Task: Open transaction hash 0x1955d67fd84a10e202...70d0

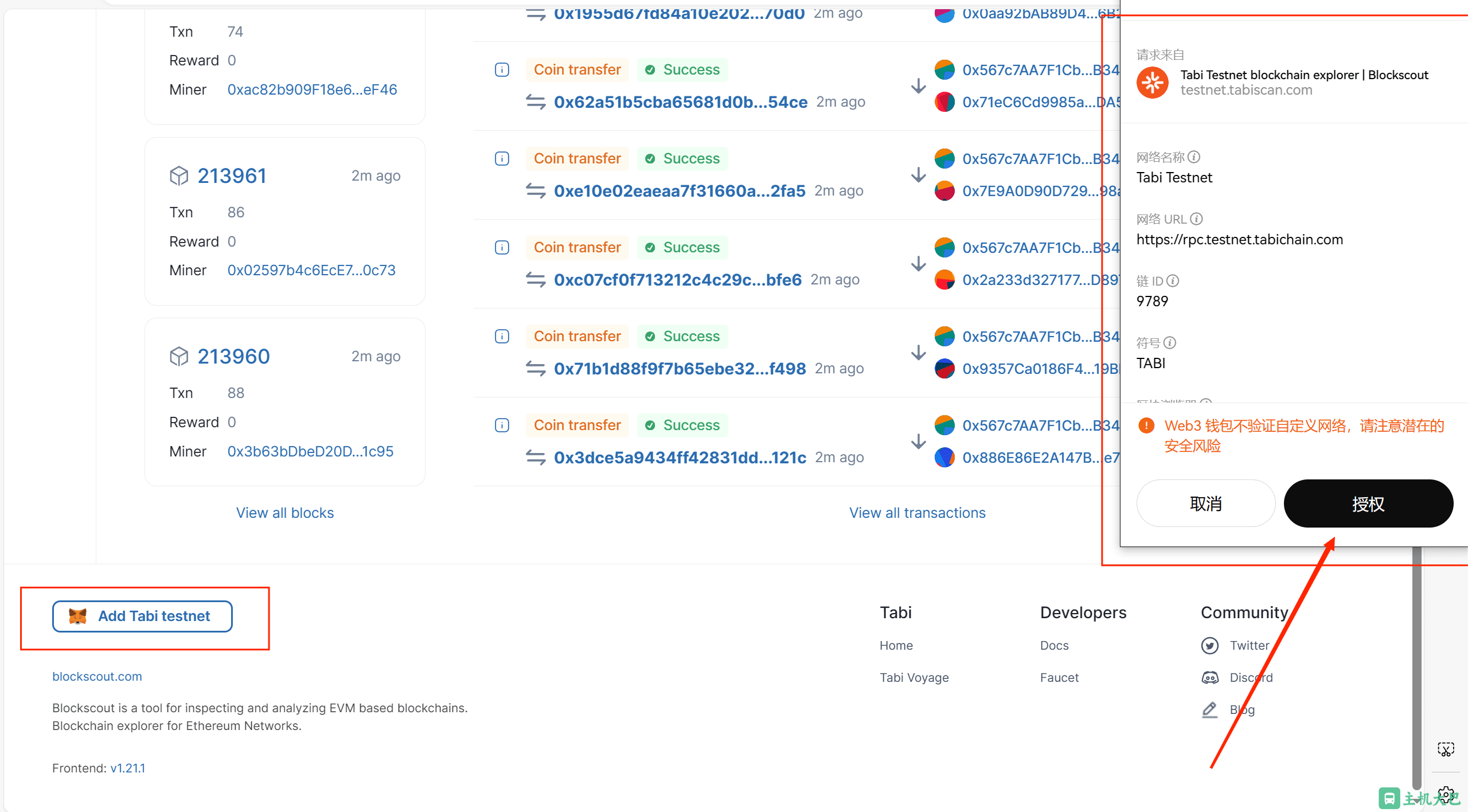Action: tap(680, 13)
